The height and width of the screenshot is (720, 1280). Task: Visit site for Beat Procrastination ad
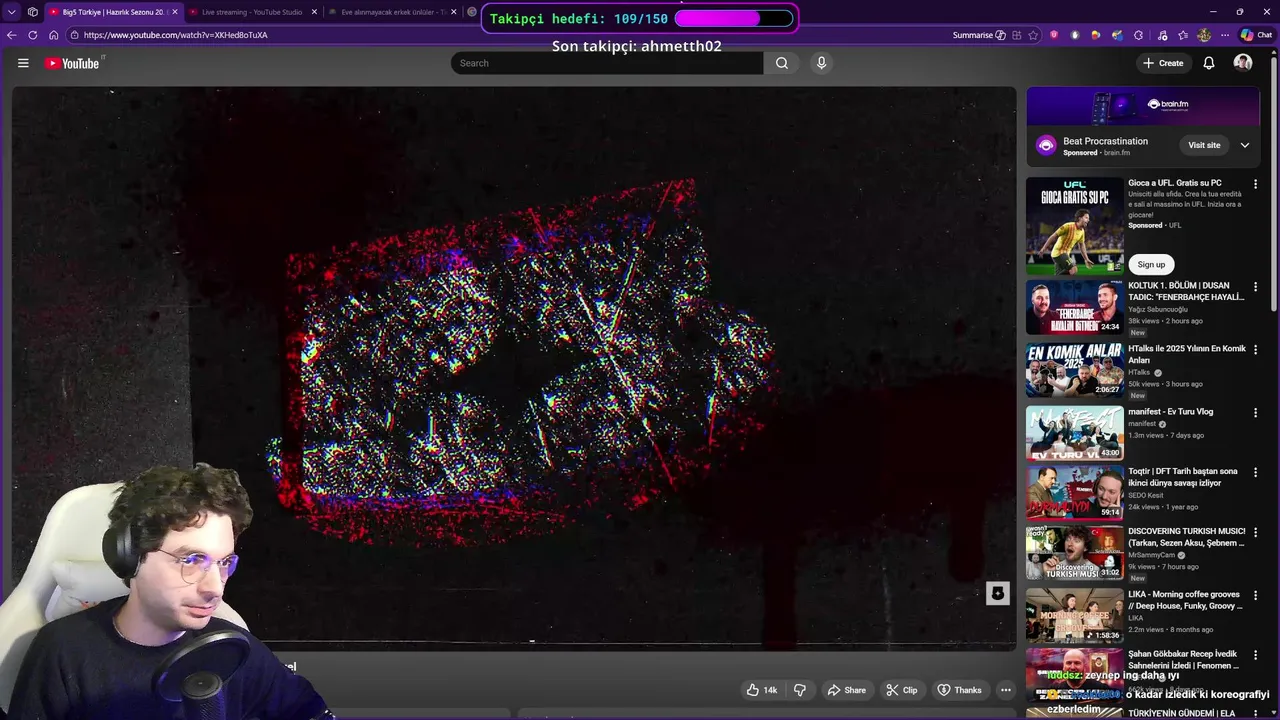coord(1204,145)
